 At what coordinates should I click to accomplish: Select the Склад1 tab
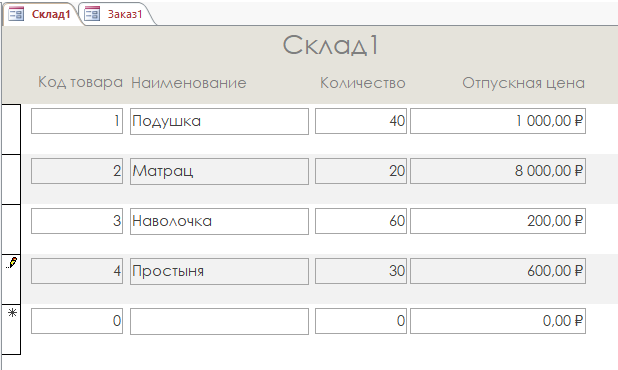[42, 14]
